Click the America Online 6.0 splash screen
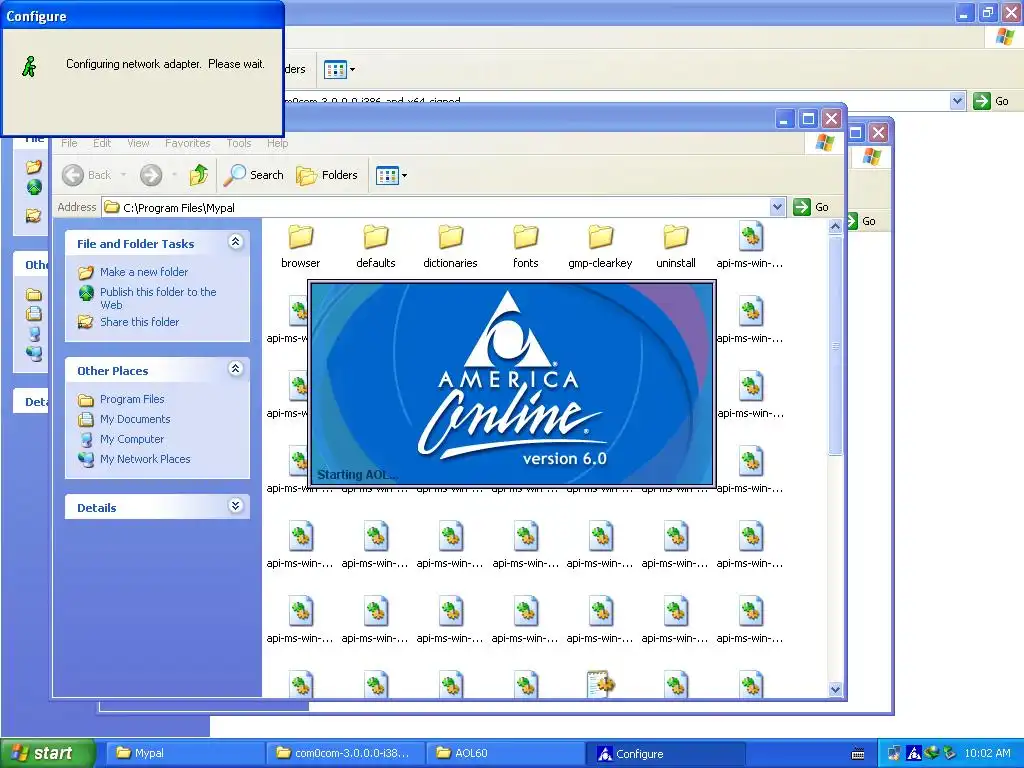 [x=512, y=384]
